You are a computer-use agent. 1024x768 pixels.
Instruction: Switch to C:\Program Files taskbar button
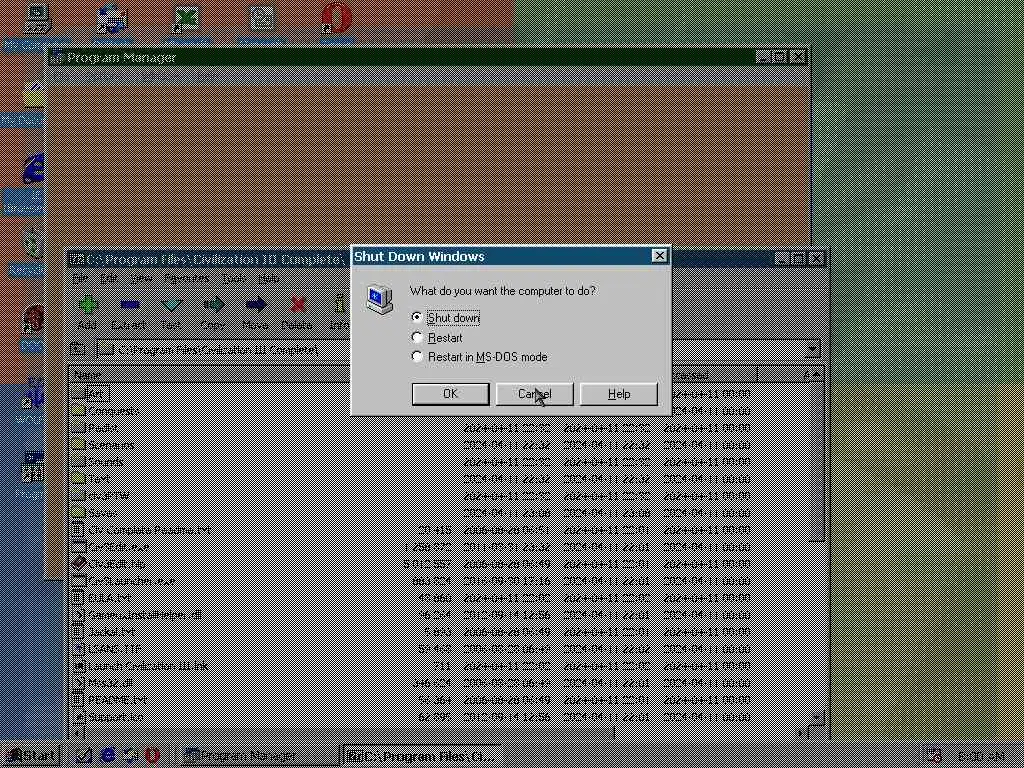pyautogui.click(x=423, y=756)
